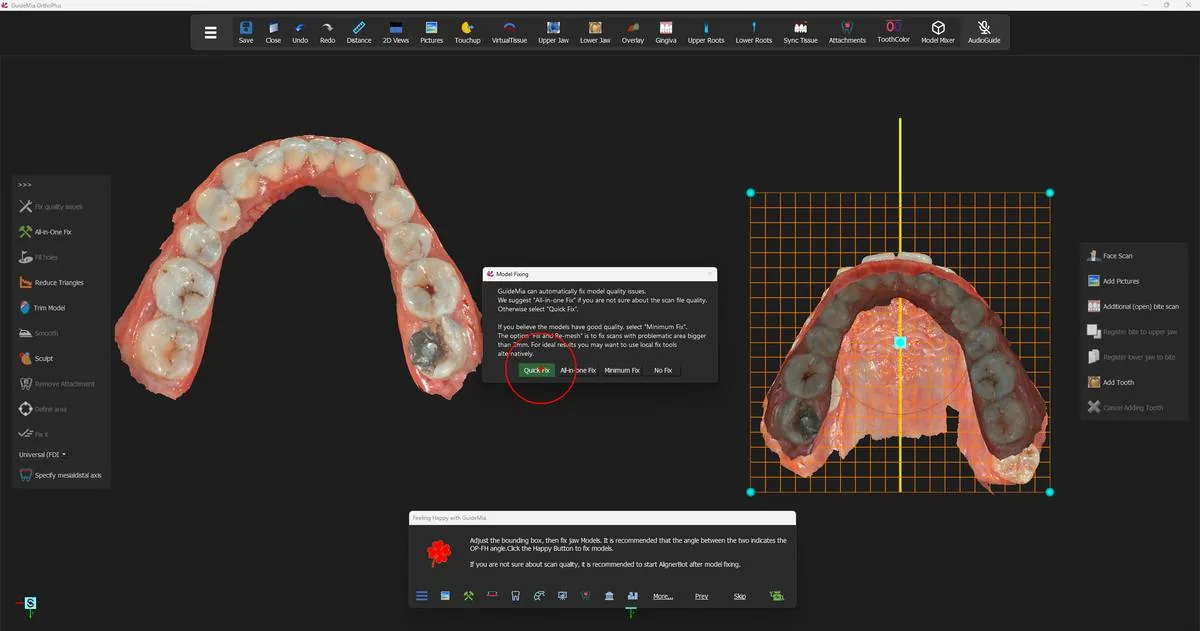Image resolution: width=1200 pixels, height=631 pixels.
Task: Open the list menu icon in guide bar
Action: (x=422, y=596)
